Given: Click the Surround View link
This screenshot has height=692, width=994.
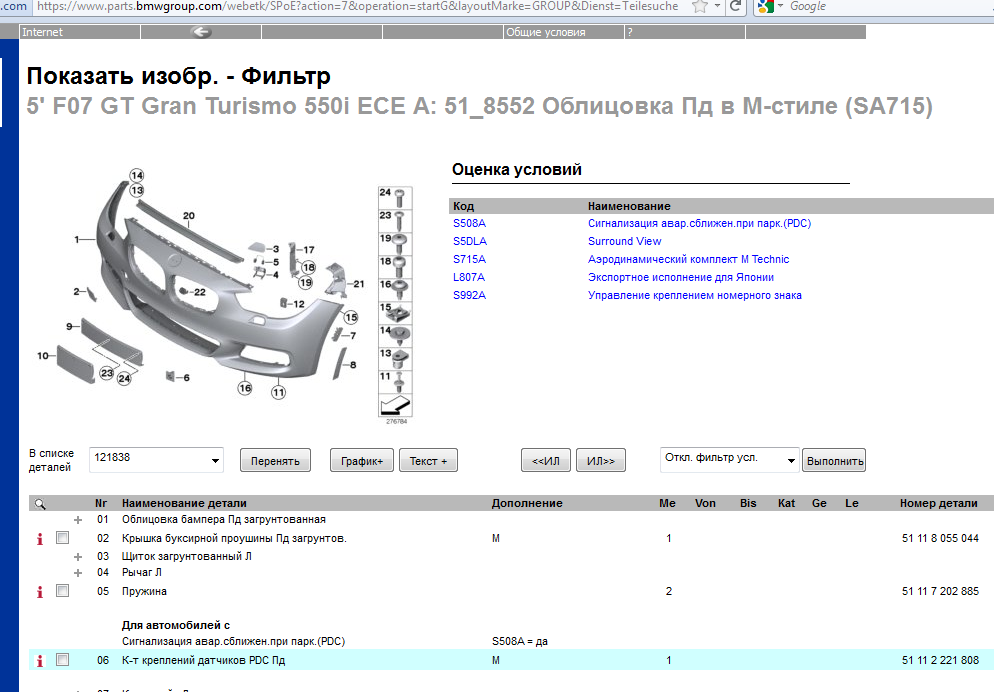Looking at the screenshot, I should tap(624, 241).
